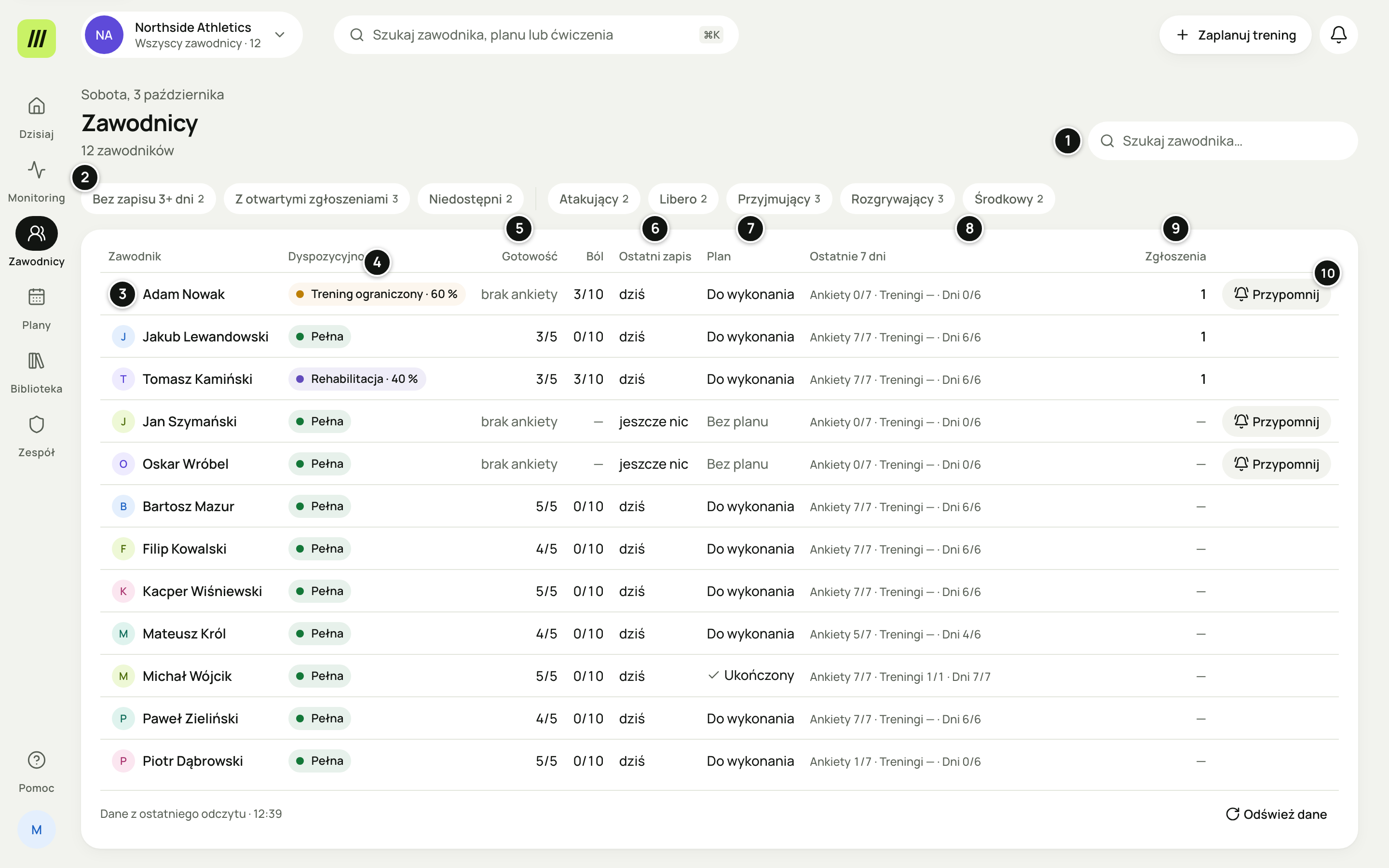
Task: Remind Adam Nowak with Przypomnij
Action: coord(1276,294)
